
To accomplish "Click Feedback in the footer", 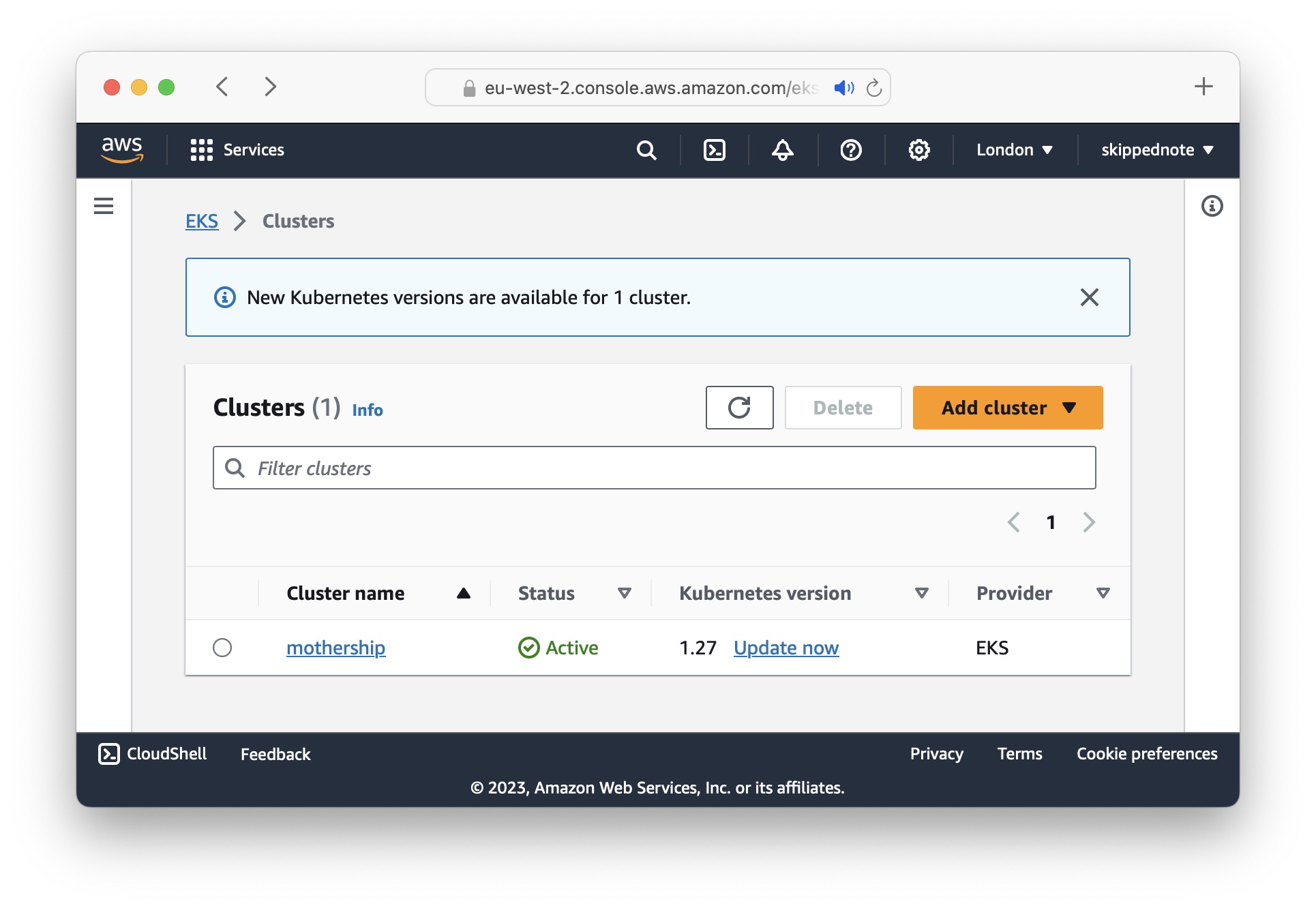I will 275,754.
